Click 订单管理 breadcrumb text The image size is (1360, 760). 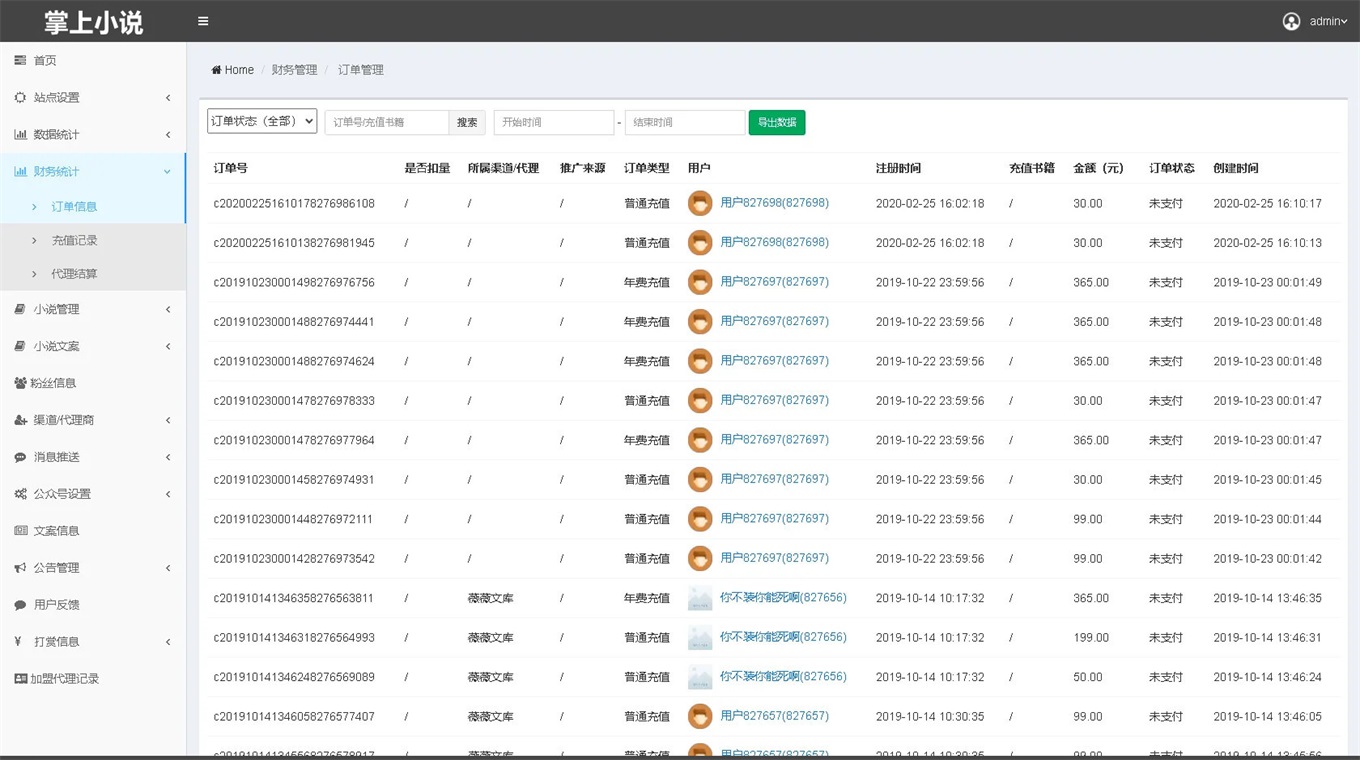pyautogui.click(x=361, y=70)
